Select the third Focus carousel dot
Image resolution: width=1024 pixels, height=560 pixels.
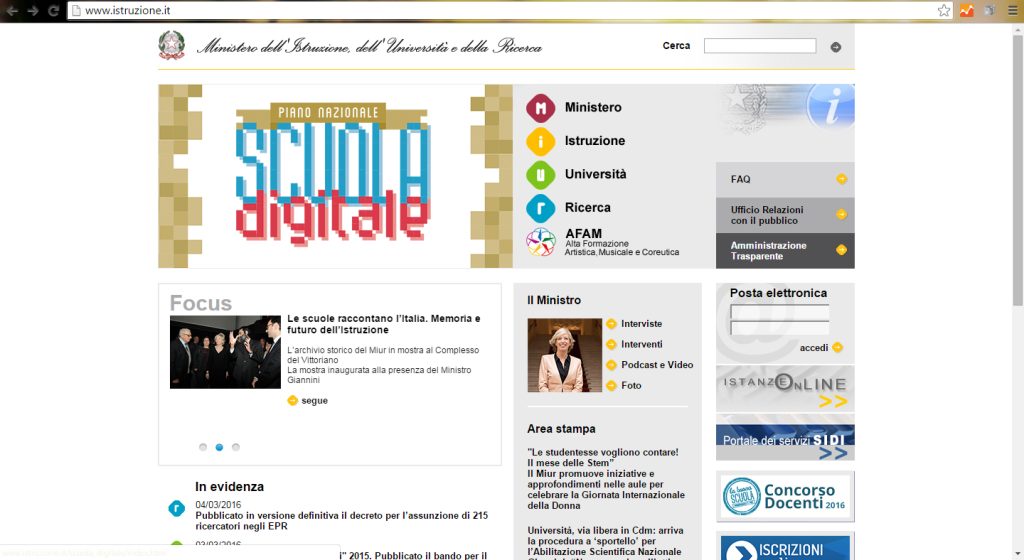[236, 447]
